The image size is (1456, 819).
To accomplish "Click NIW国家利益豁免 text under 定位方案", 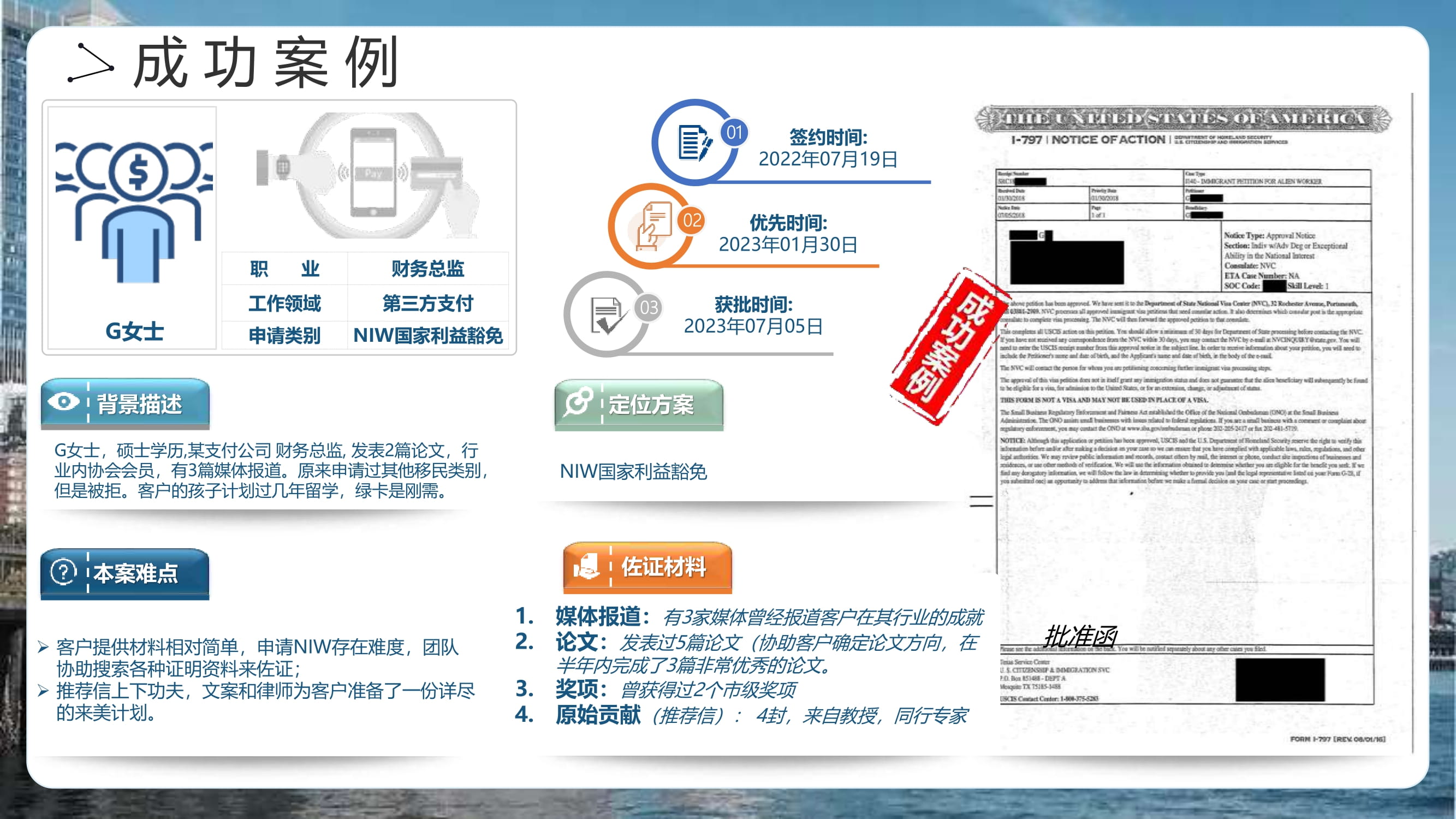I will [x=633, y=471].
